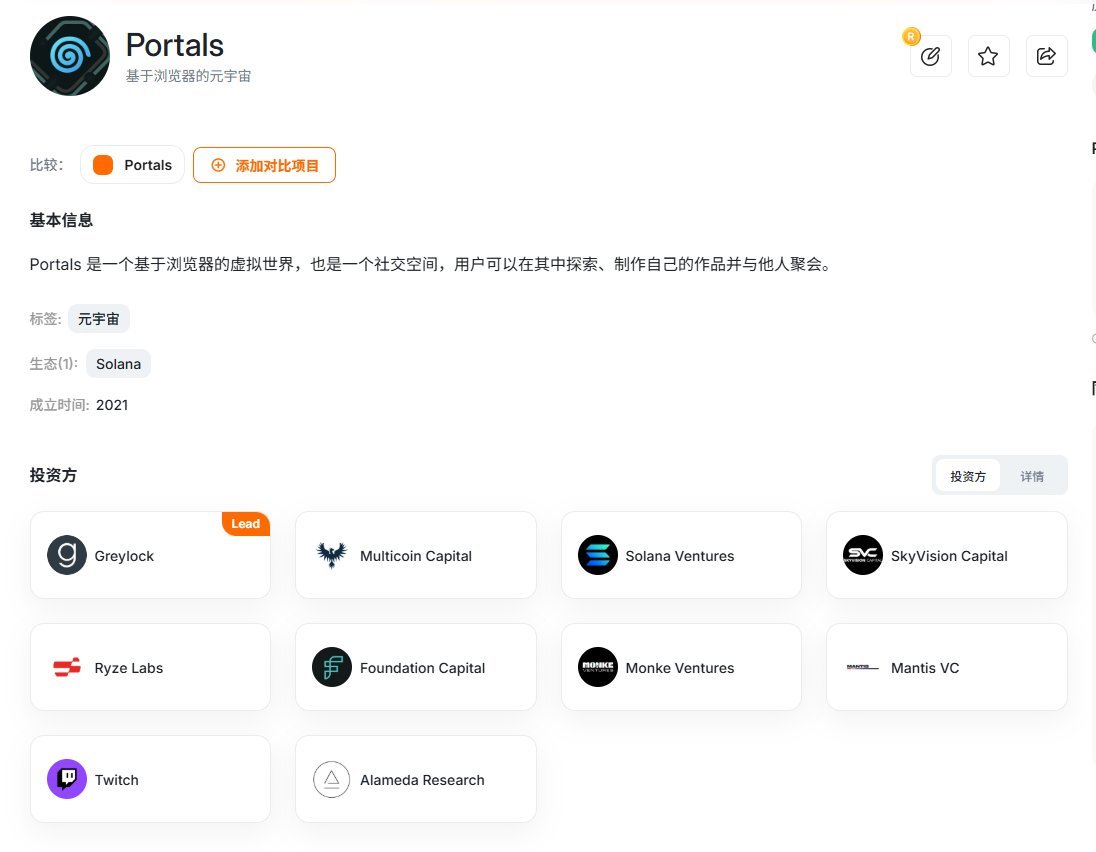Open the Monke Ventures card

click(682, 667)
